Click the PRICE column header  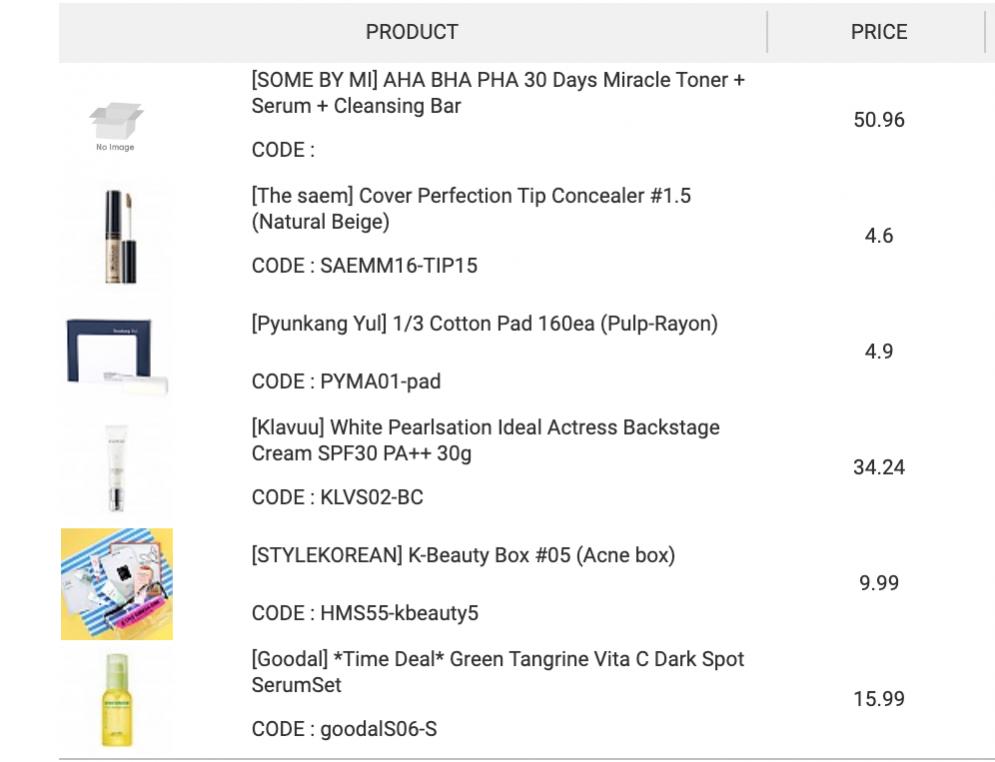pos(879,32)
